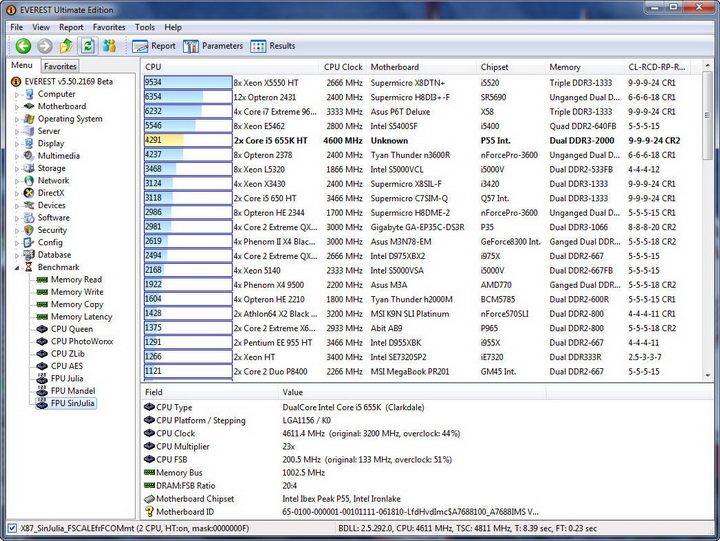This screenshot has width=720, height=541.
Task: Select the Devices tree icon
Action: coord(29,205)
